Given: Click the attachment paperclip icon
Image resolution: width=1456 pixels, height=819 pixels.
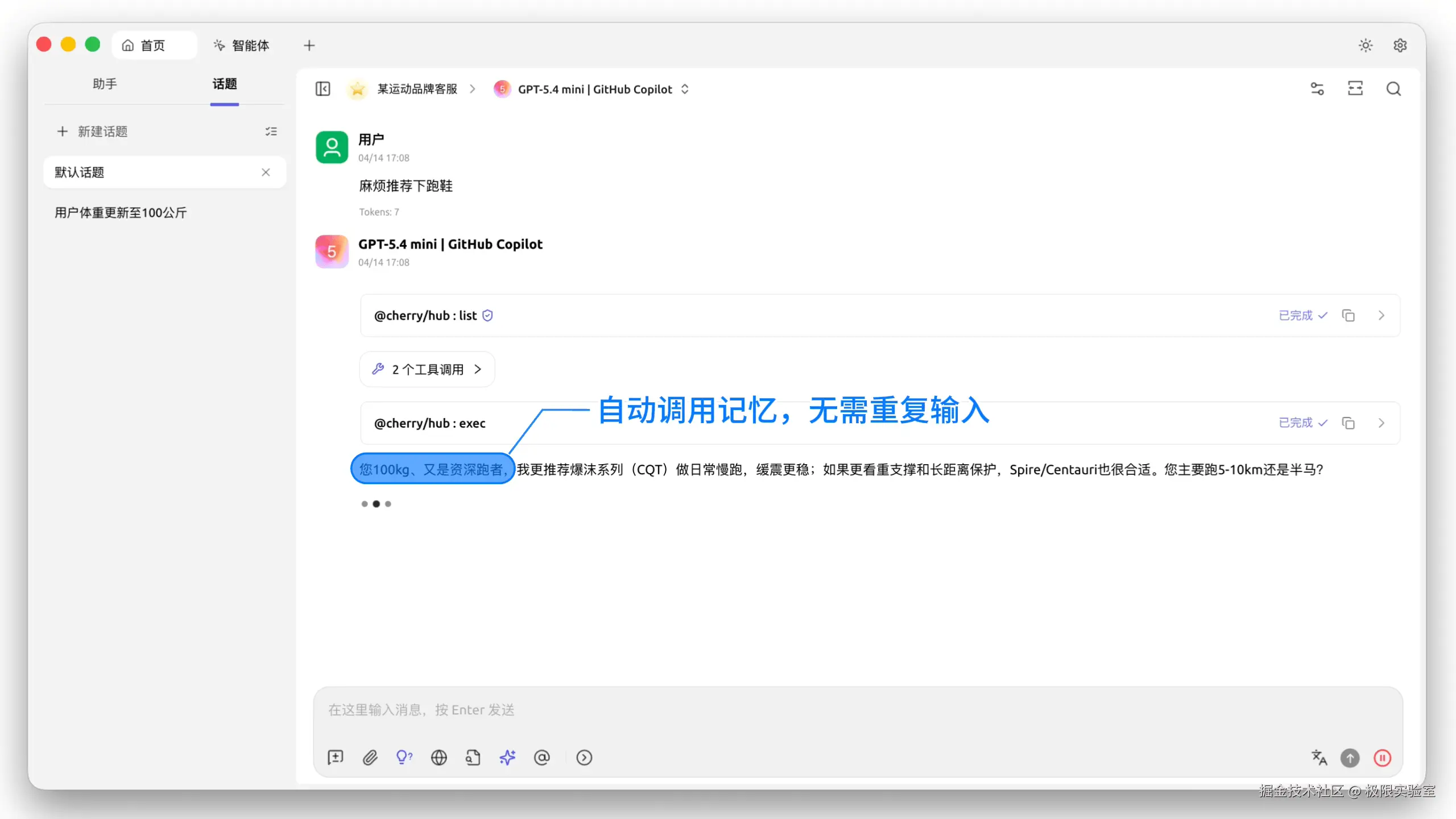Looking at the screenshot, I should 370,758.
